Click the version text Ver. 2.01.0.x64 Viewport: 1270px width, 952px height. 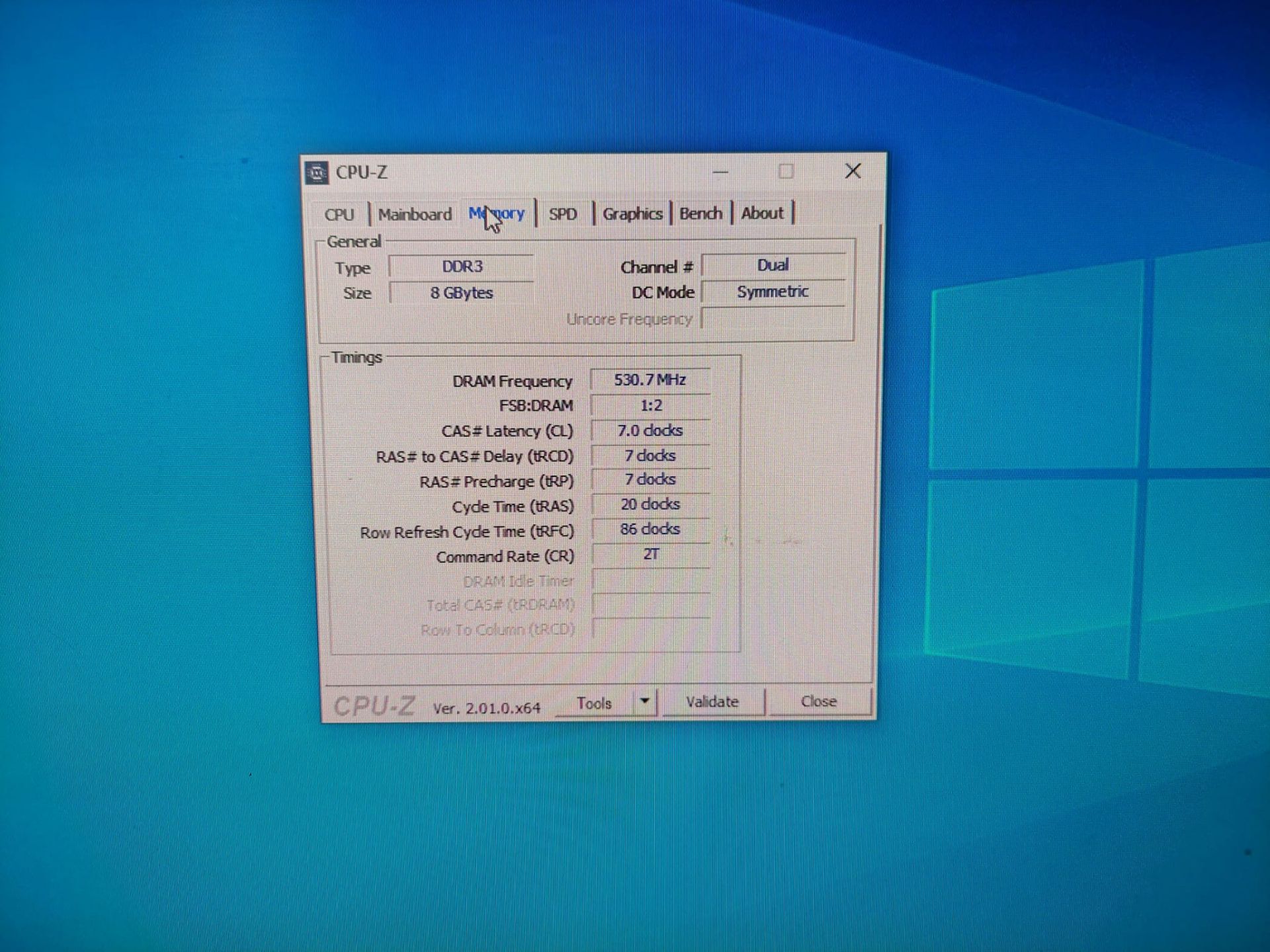[x=486, y=709]
